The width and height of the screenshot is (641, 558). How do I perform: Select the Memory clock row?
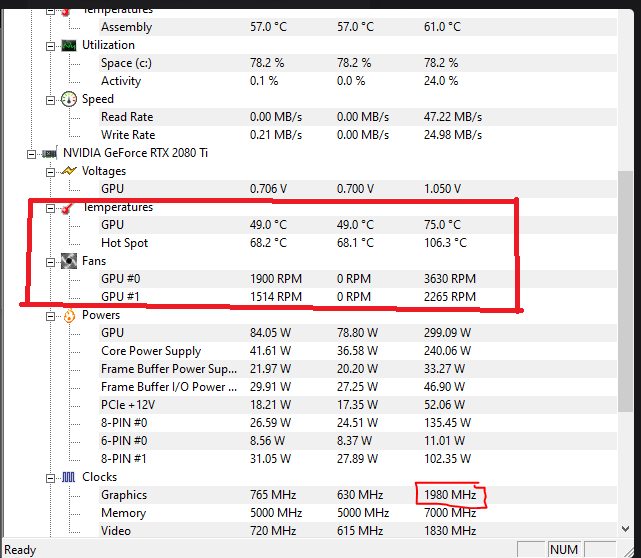[358, 513]
